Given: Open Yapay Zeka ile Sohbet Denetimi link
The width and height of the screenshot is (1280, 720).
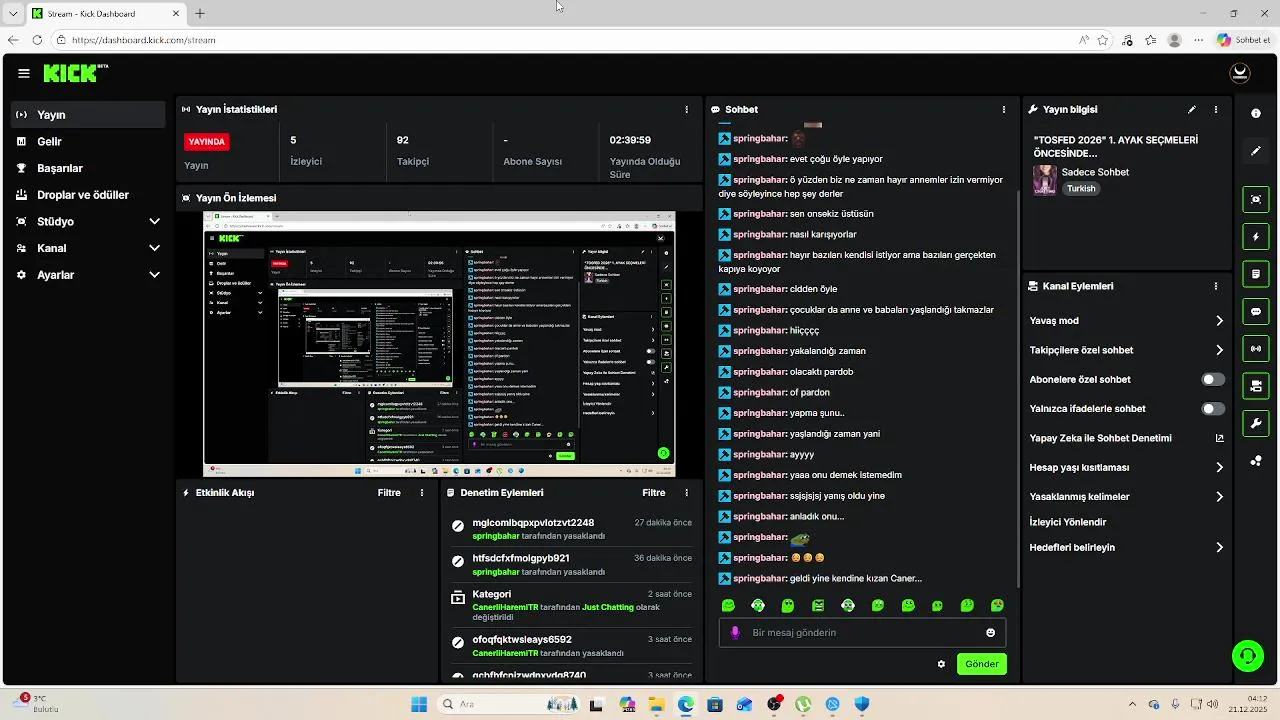Looking at the screenshot, I should click(1127, 438).
